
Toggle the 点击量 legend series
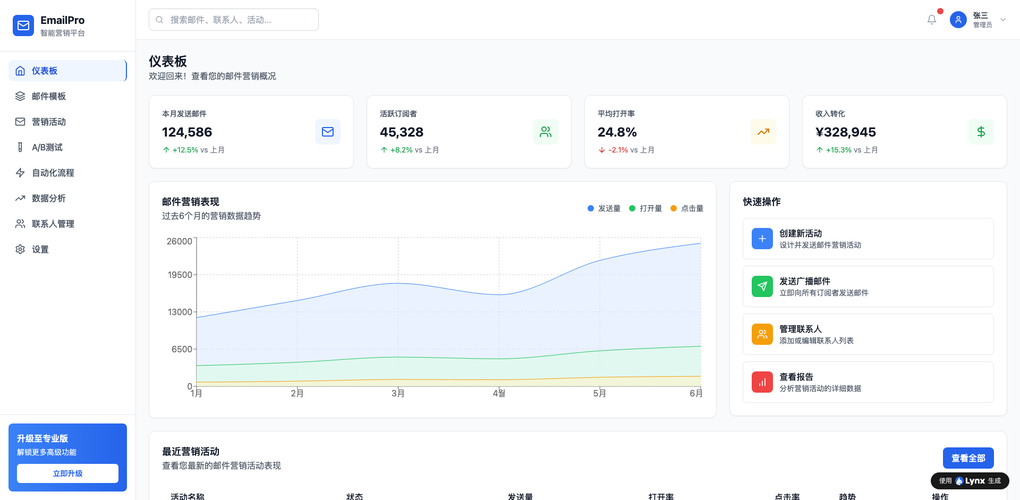click(x=687, y=209)
